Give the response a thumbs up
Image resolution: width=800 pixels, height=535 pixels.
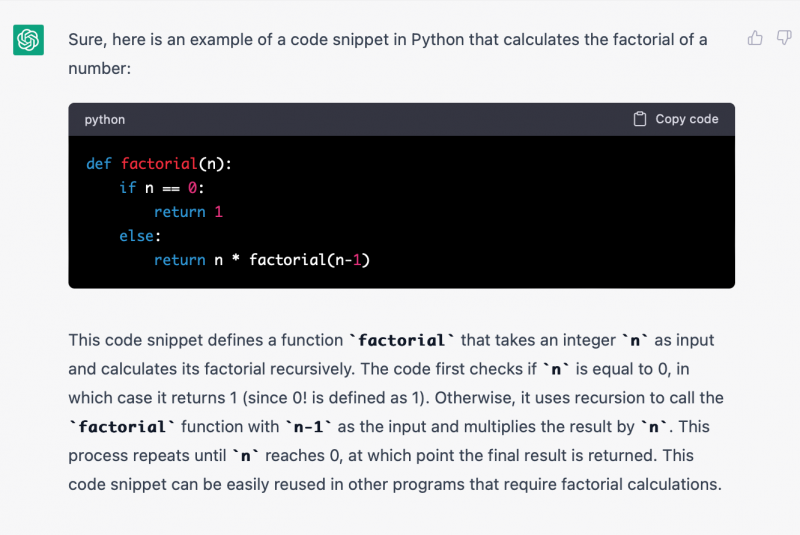pos(755,38)
